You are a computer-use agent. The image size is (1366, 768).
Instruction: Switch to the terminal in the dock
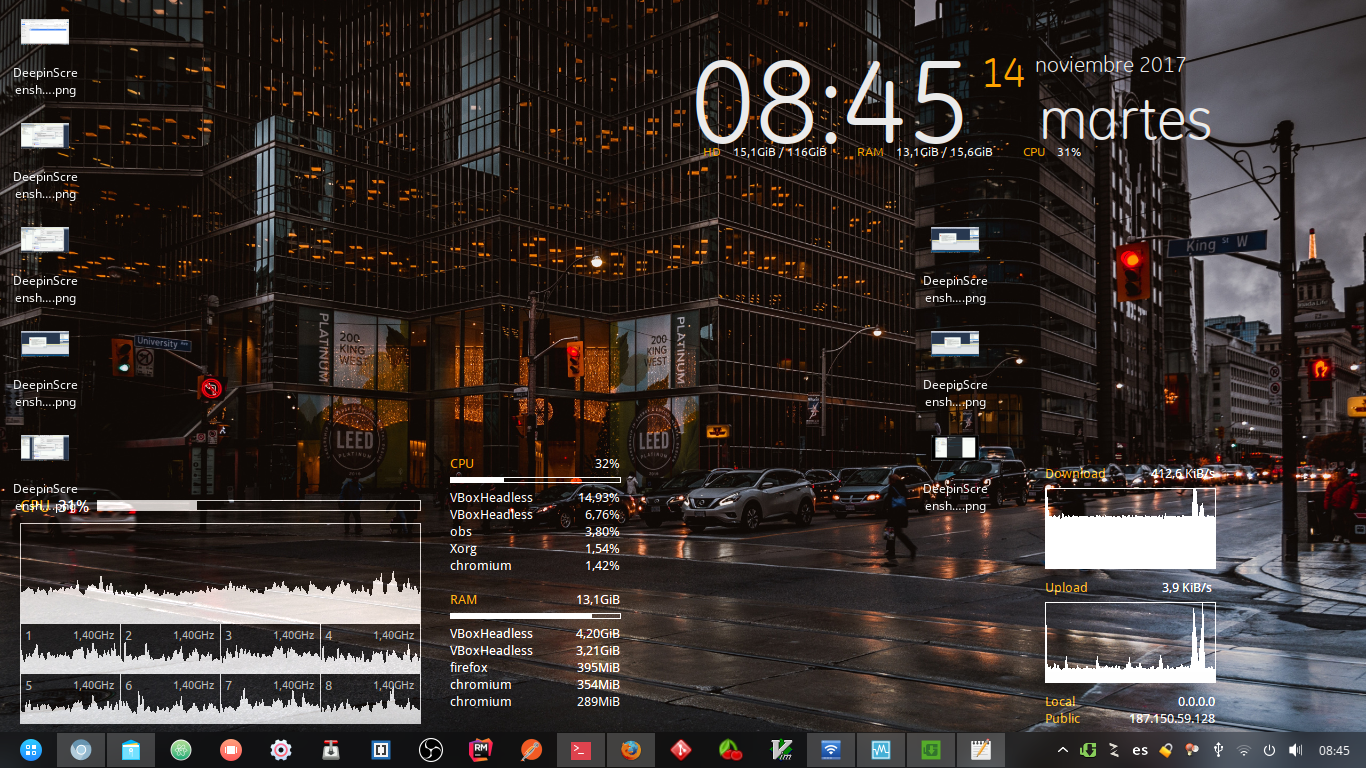pyautogui.click(x=581, y=750)
